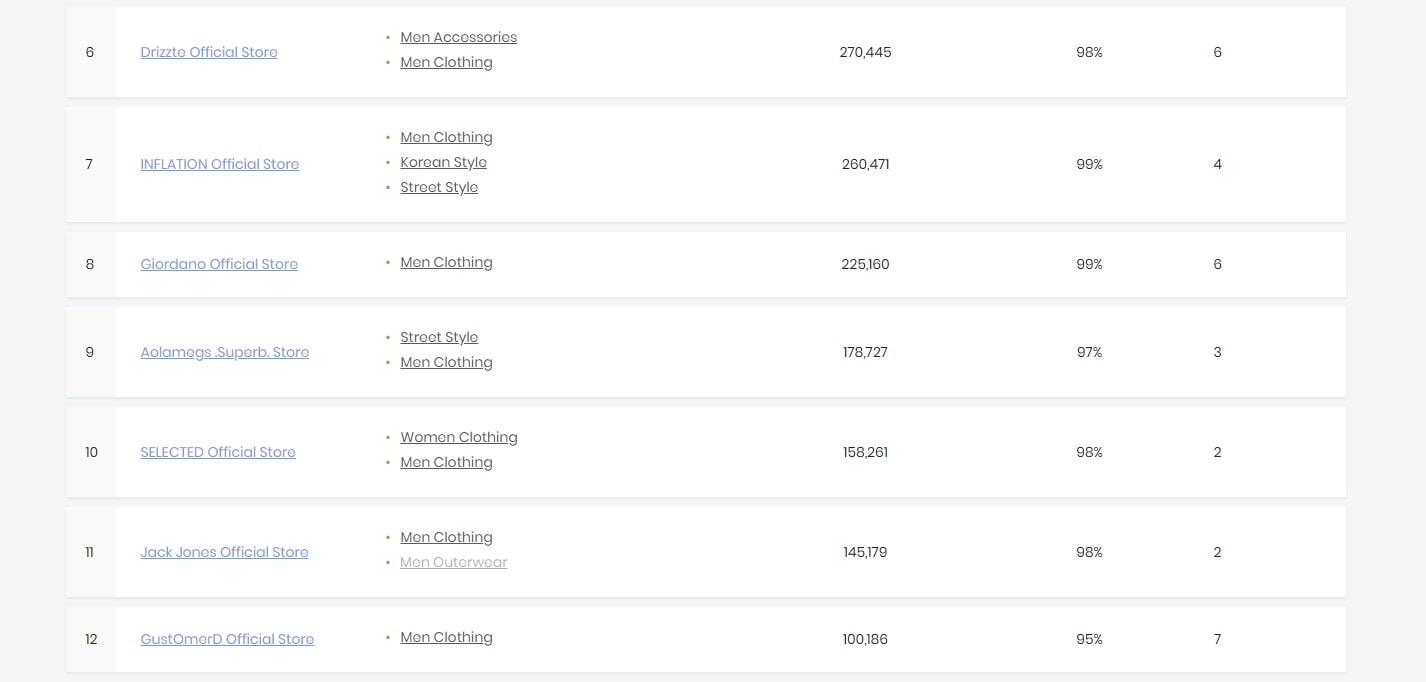Open the Aolamegs .Superb. Store link

coord(225,352)
